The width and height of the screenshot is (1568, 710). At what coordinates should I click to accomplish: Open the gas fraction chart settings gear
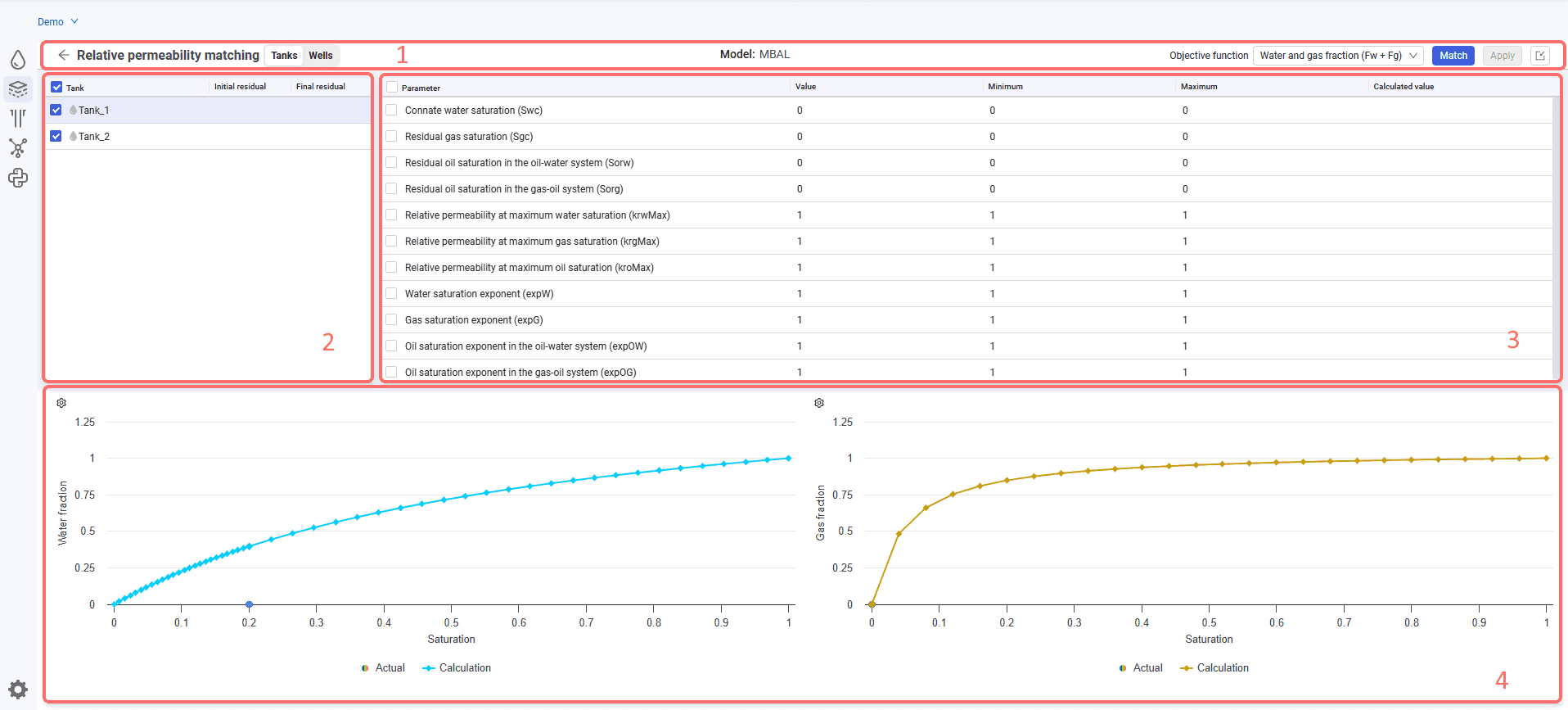point(819,403)
